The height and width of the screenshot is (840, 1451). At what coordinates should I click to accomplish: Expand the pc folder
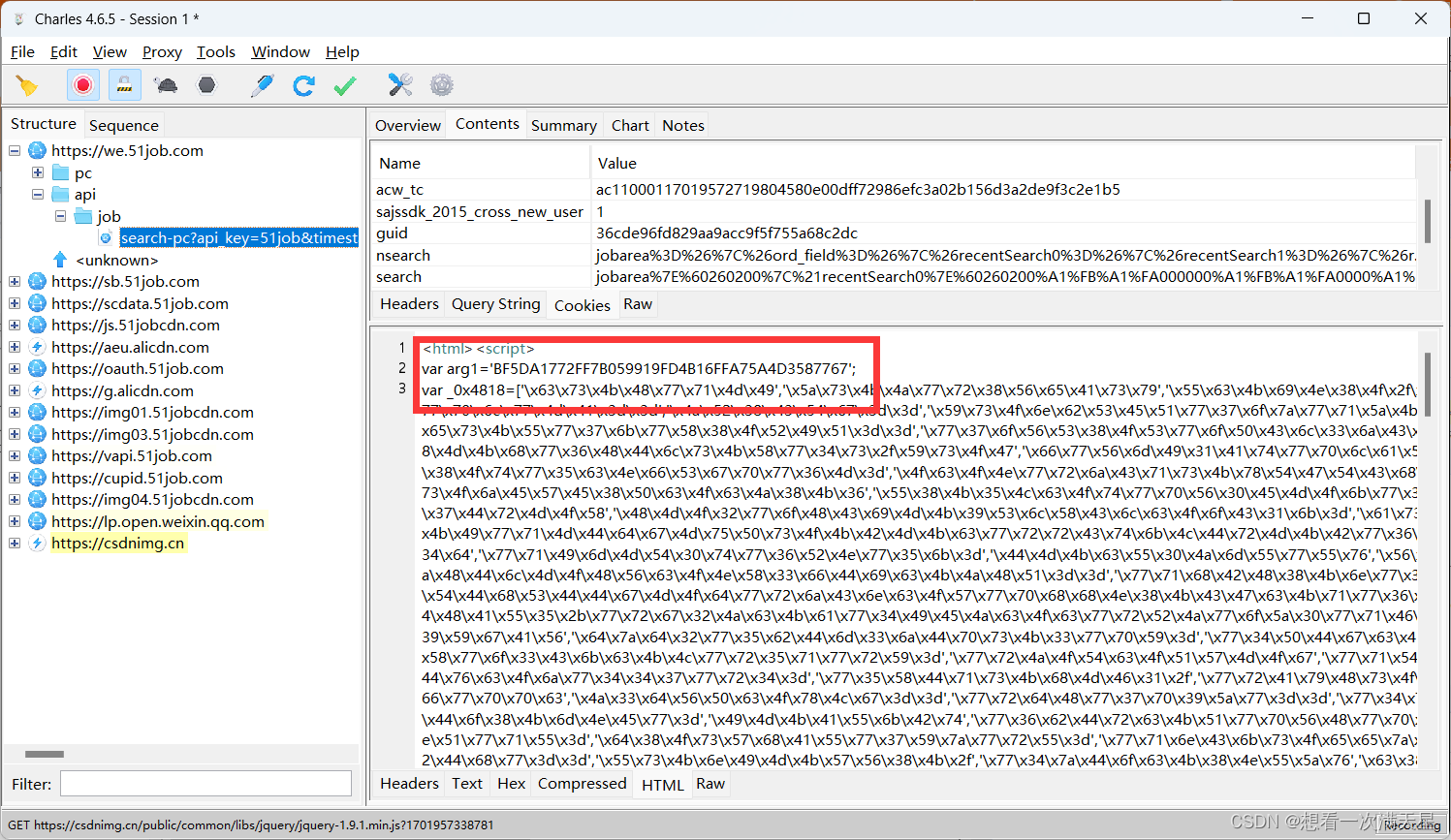[38, 172]
